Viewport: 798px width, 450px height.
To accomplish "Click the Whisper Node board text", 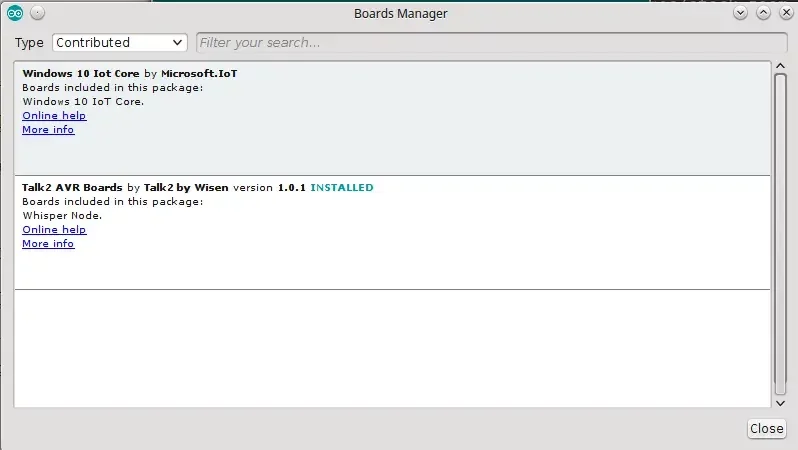I will [x=62, y=216].
